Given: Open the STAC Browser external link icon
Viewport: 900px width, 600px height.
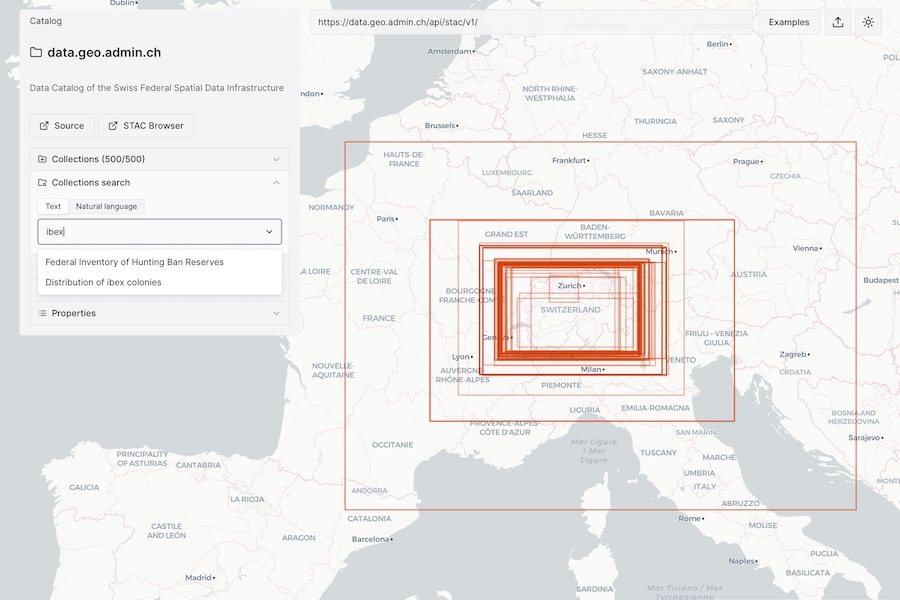Looking at the screenshot, I should click(x=114, y=125).
